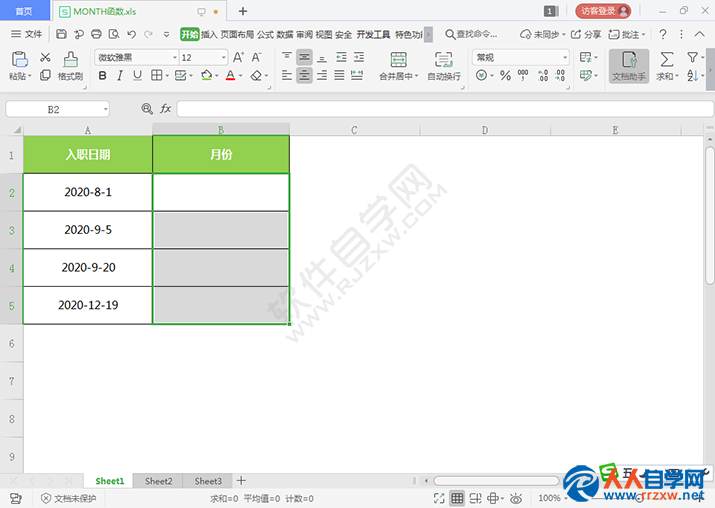Decrease font size with A- icon
The image size is (715, 508).
point(256,57)
